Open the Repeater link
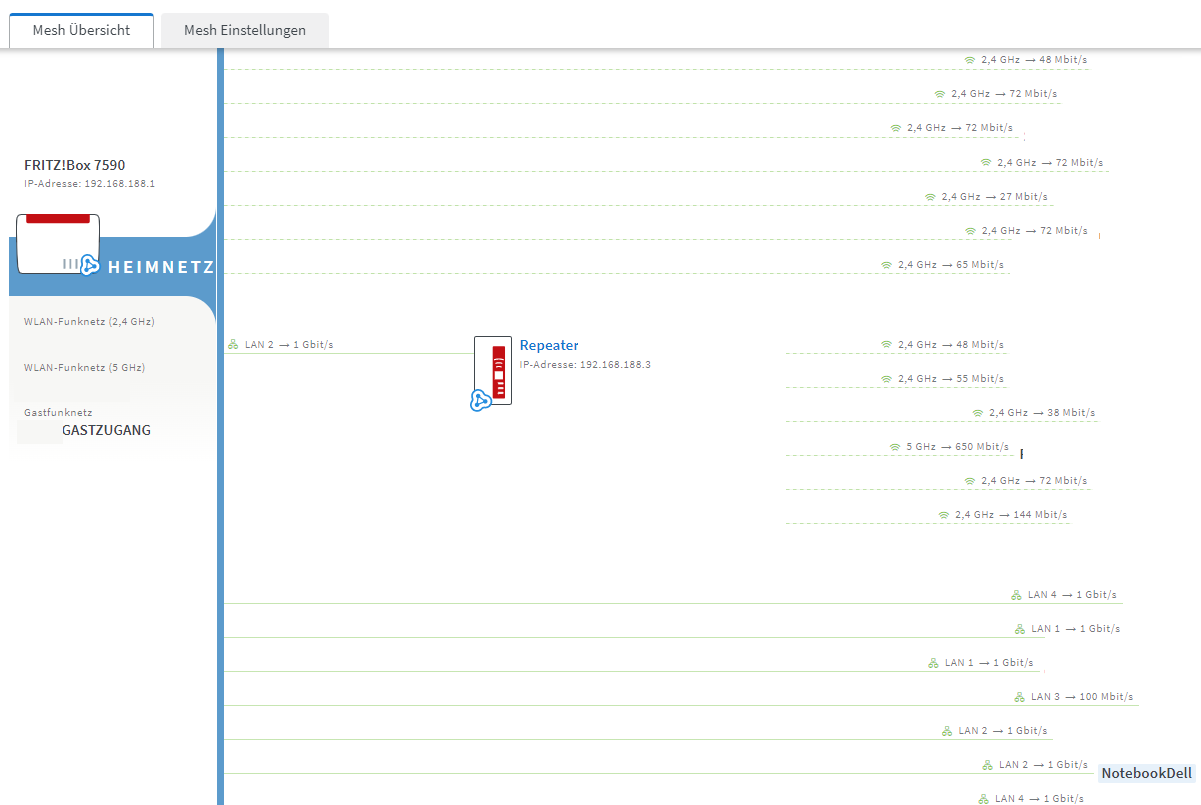 [x=549, y=345]
